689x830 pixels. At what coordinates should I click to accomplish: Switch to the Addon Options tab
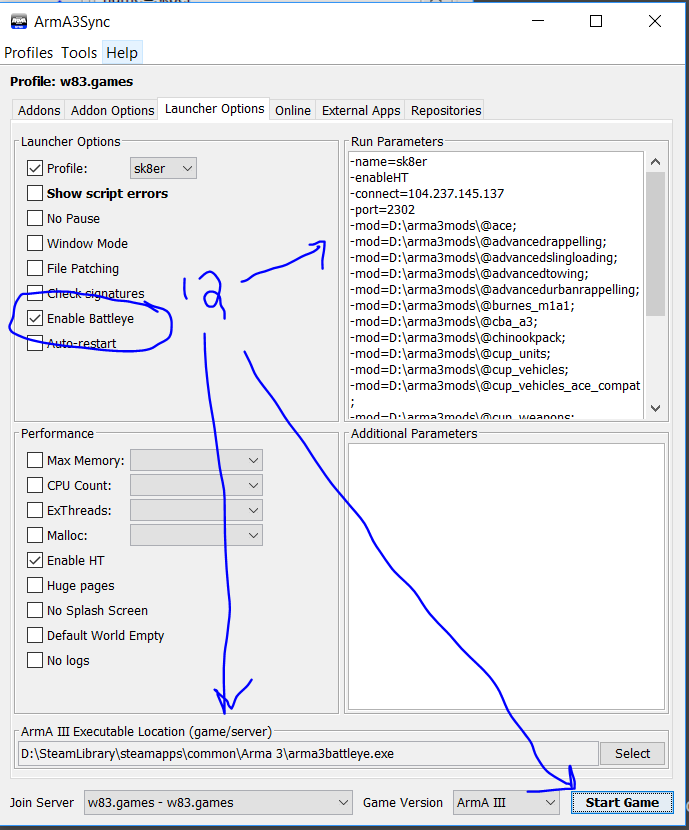coord(113,110)
